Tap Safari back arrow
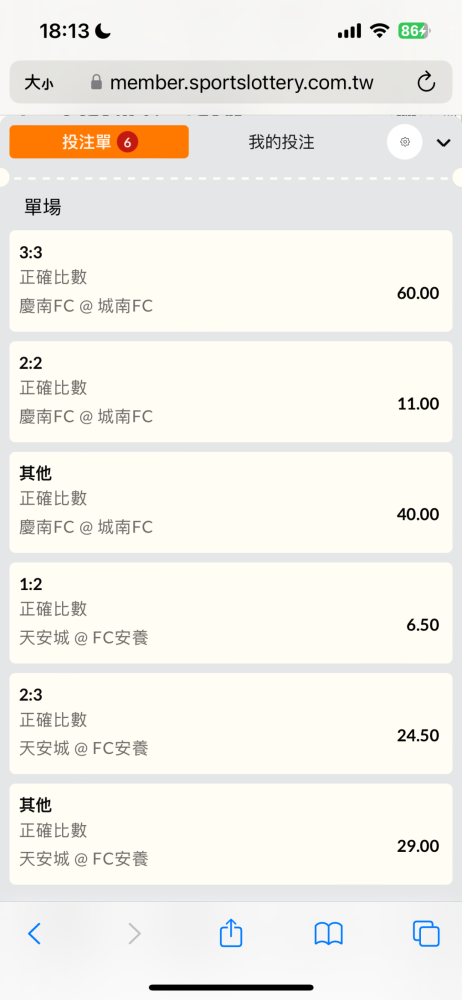Screen dimensions: 462x1000 (34, 934)
